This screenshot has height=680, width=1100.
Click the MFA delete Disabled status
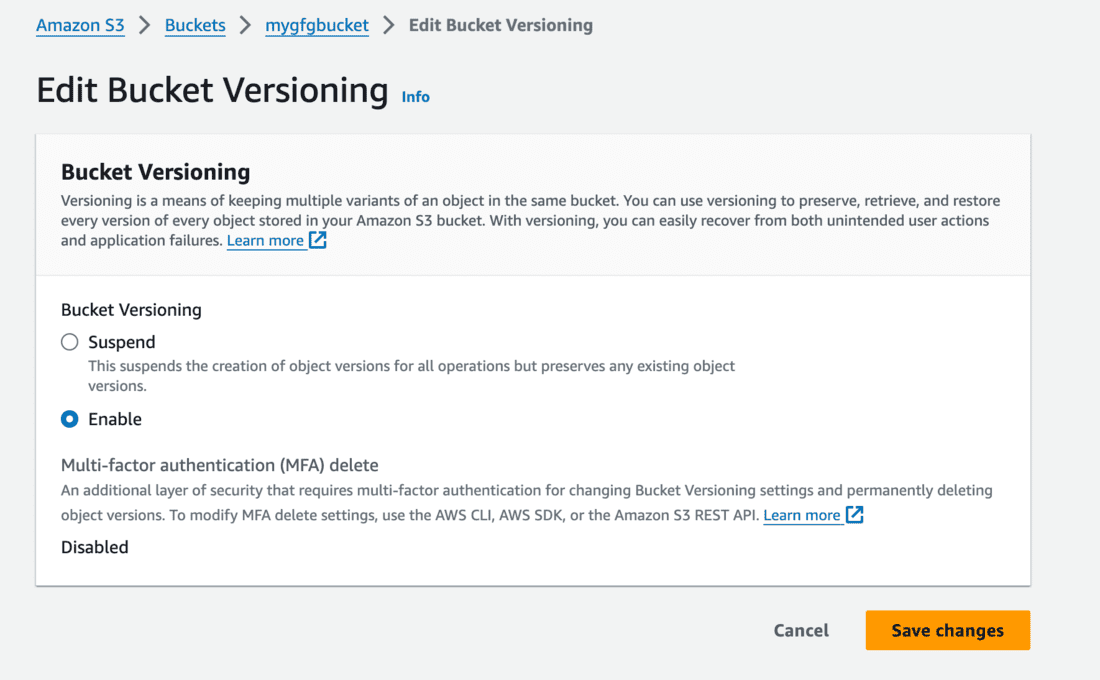click(95, 547)
